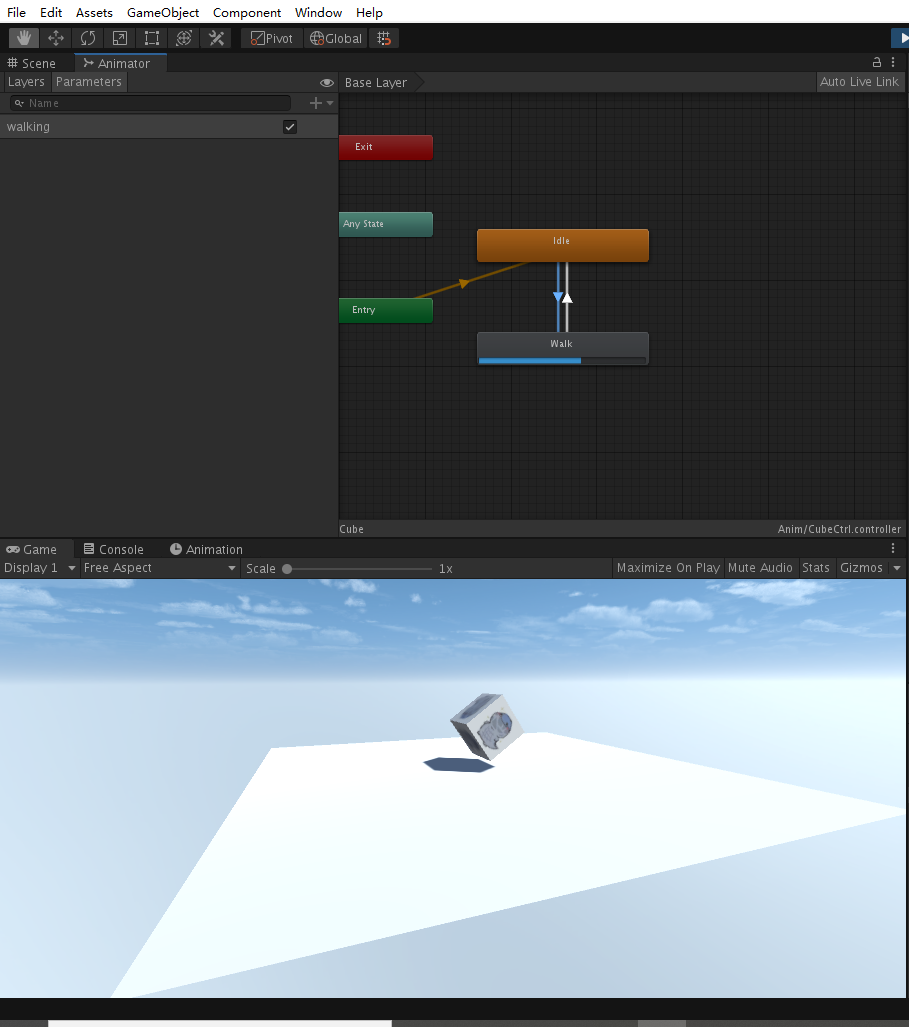
Task: Toggle the Stats overlay
Action: (816, 568)
